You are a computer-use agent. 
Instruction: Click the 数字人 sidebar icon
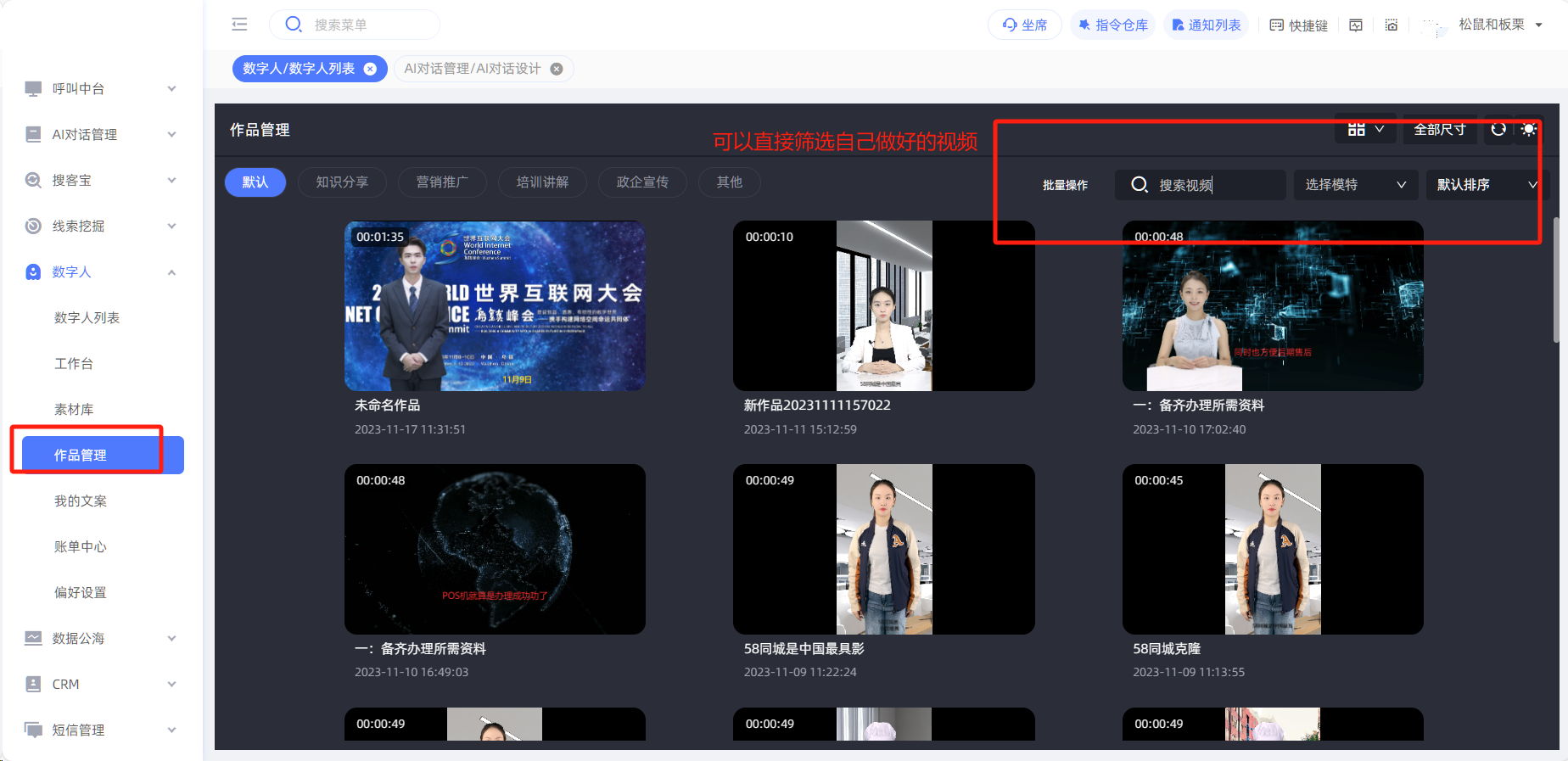(33, 271)
